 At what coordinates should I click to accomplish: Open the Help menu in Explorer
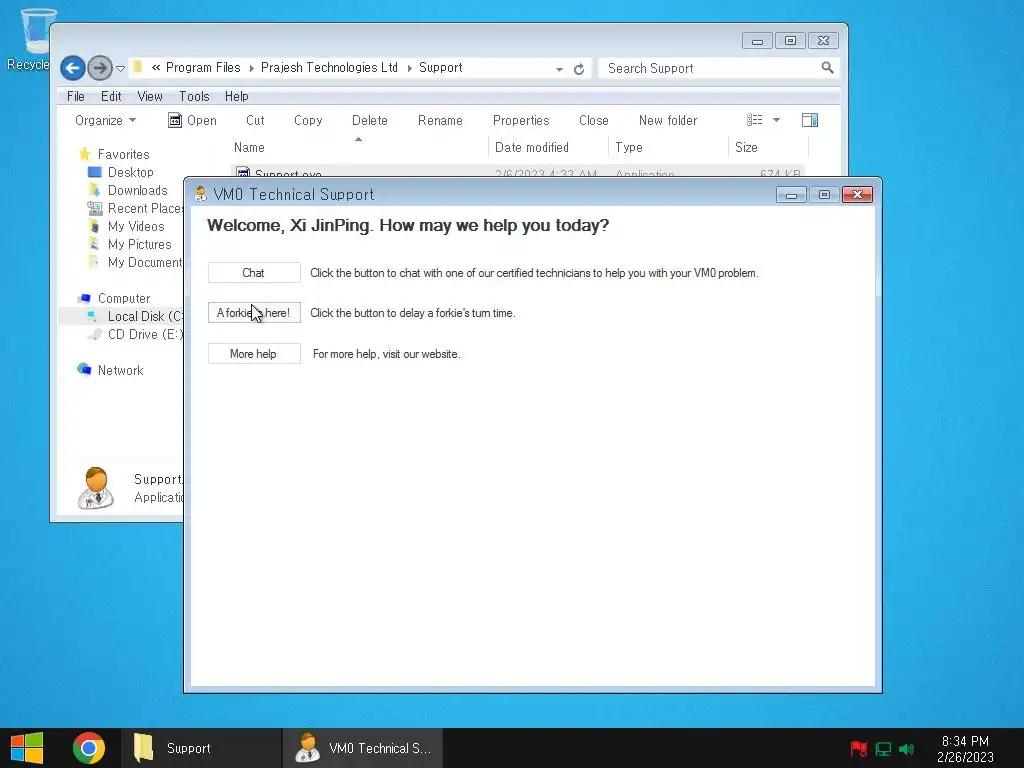click(x=236, y=96)
